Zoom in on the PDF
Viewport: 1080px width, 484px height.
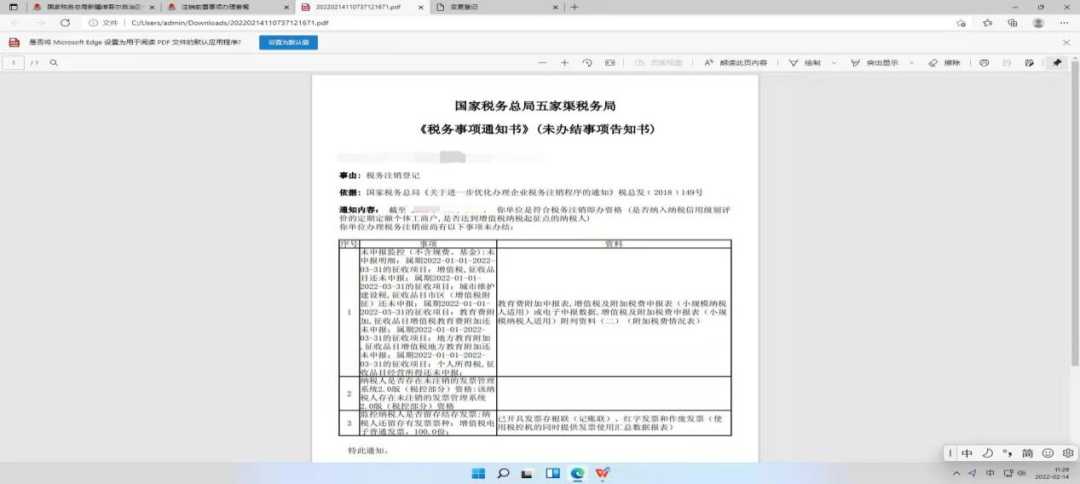pyautogui.click(x=565, y=63)
